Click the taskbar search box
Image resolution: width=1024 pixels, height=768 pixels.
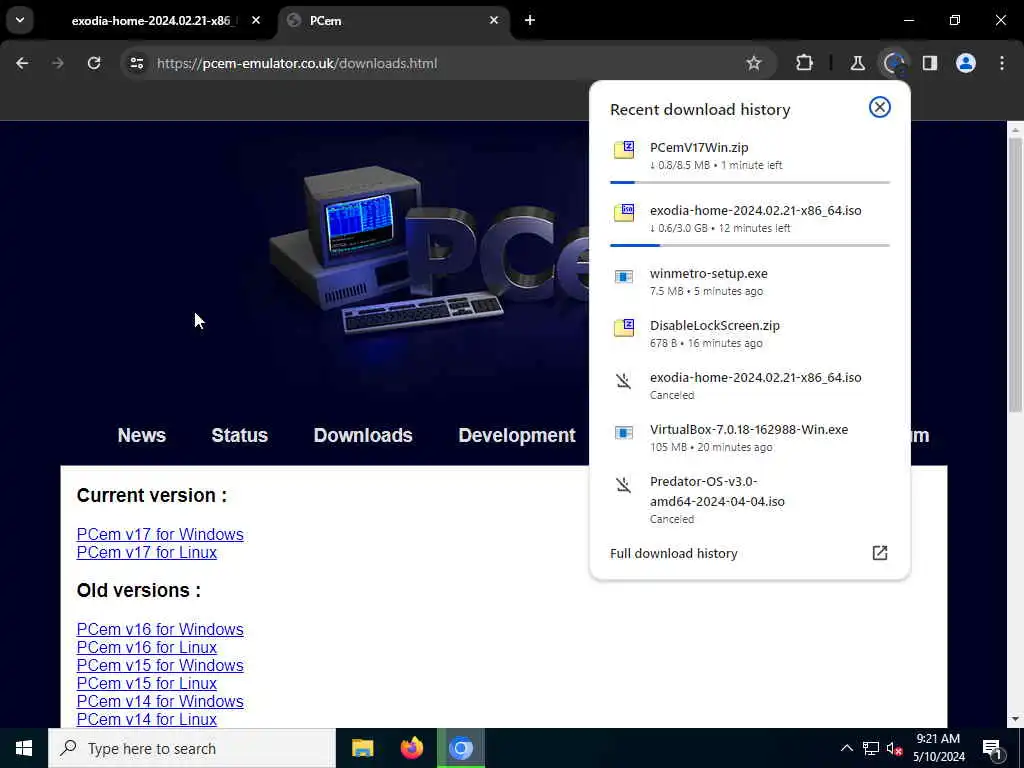tap(192, 748)
